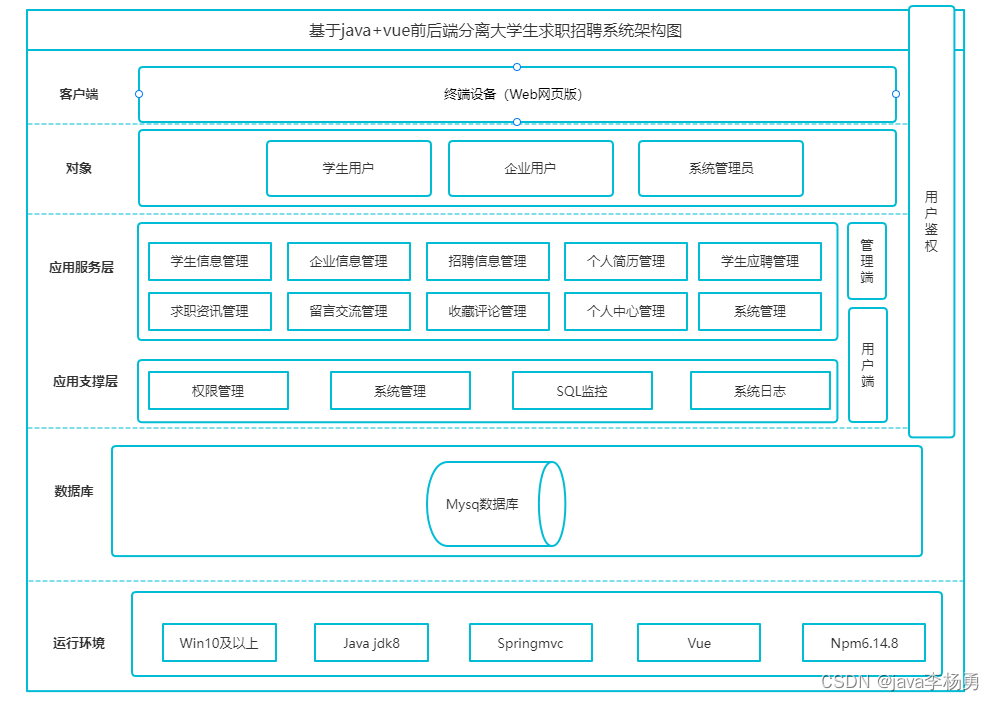This screenshot has width=994, height=701.
Task: Click the 个人中心管理 module
Action: tap(626, 311)
